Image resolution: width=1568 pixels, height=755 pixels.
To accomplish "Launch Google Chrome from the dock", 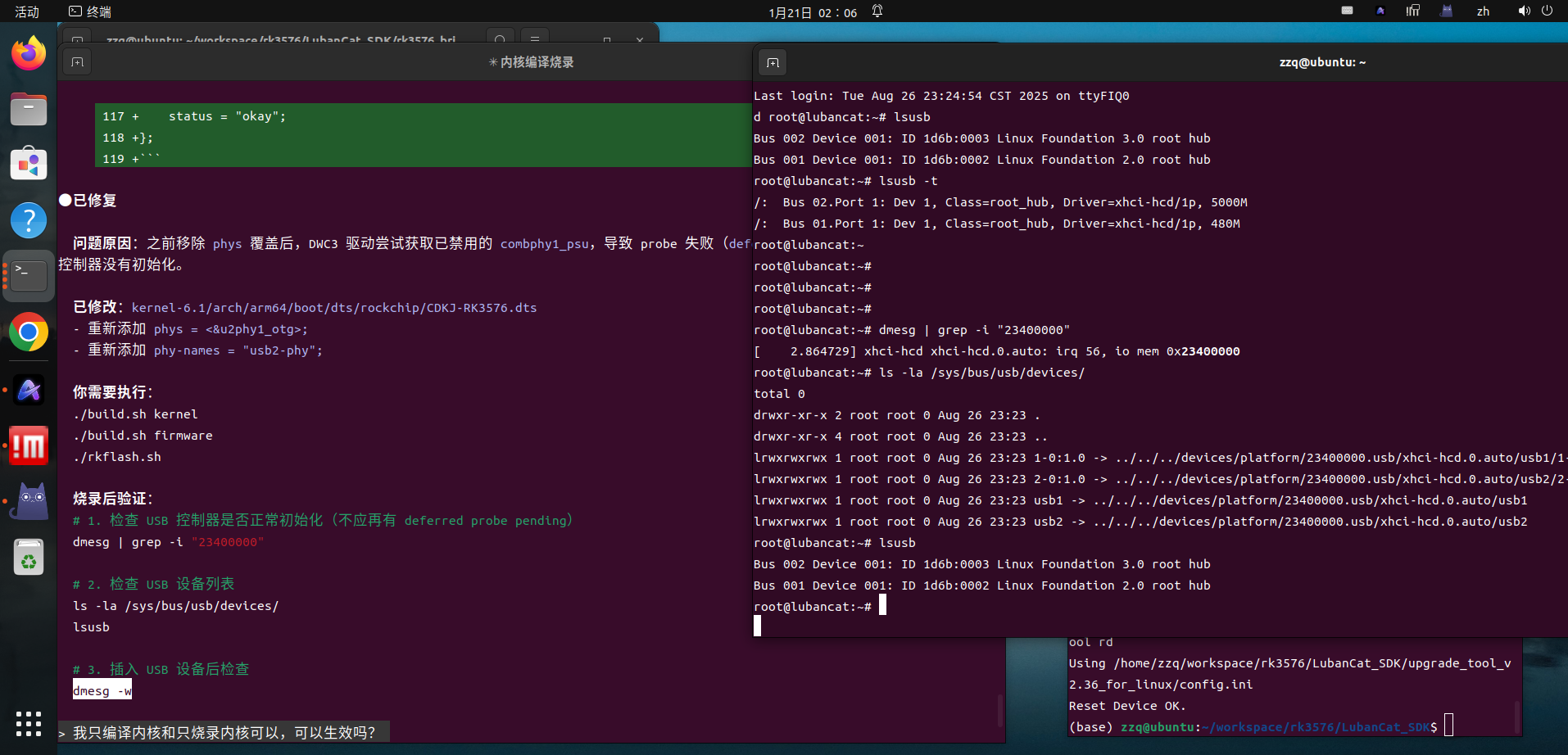I will point(29,332).
